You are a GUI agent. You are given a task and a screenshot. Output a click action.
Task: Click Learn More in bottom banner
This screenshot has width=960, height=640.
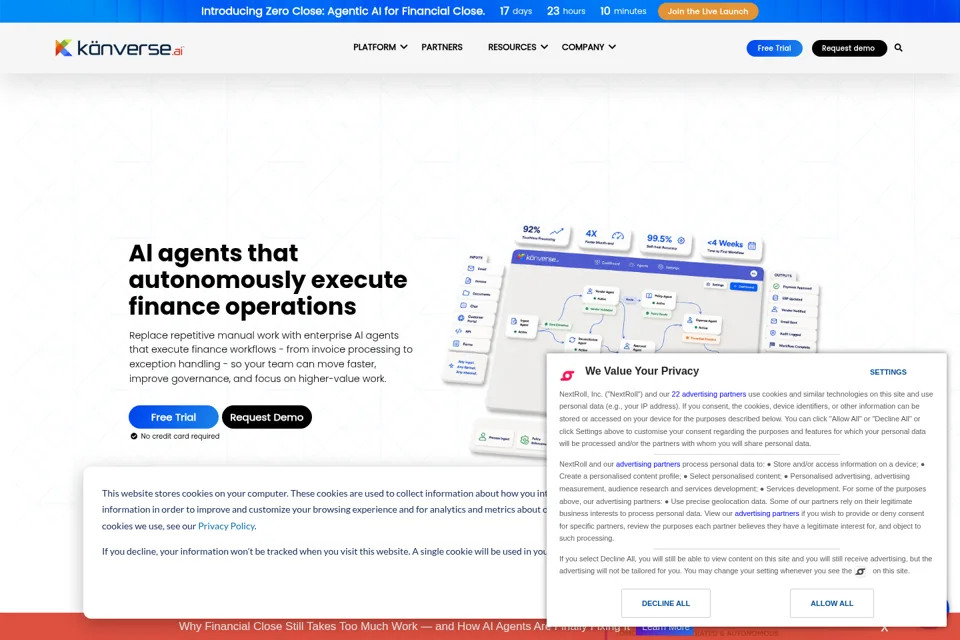[666, 627]
